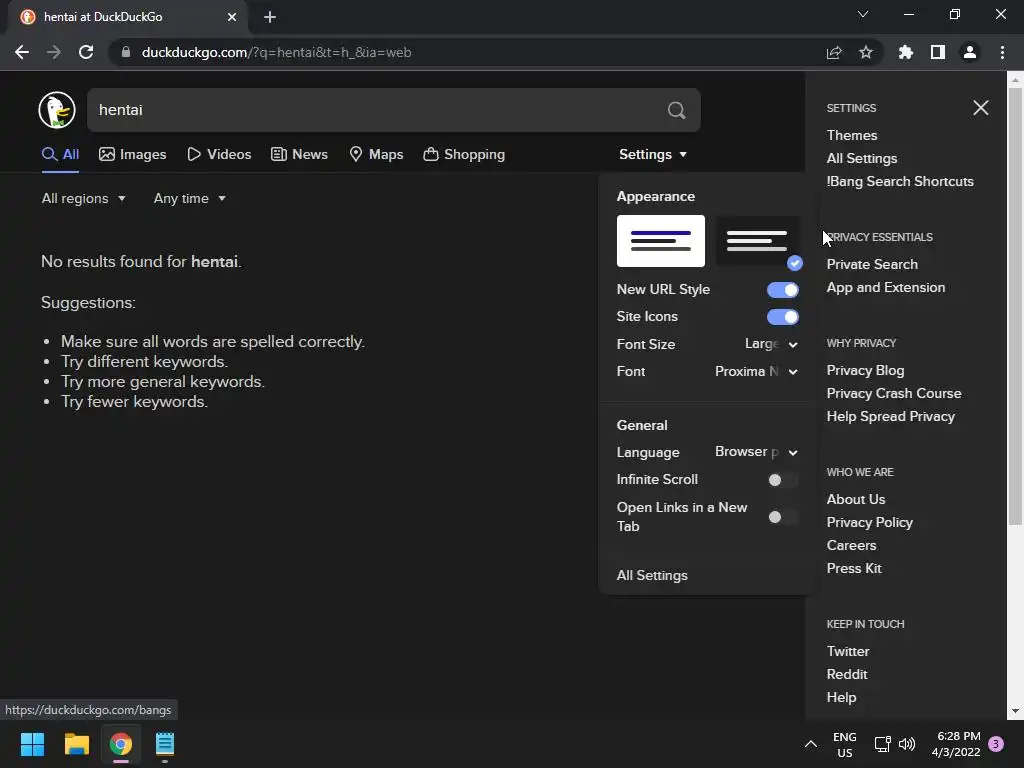Switch to Shopping tab
1024x768 pixels.
[464, 155]
